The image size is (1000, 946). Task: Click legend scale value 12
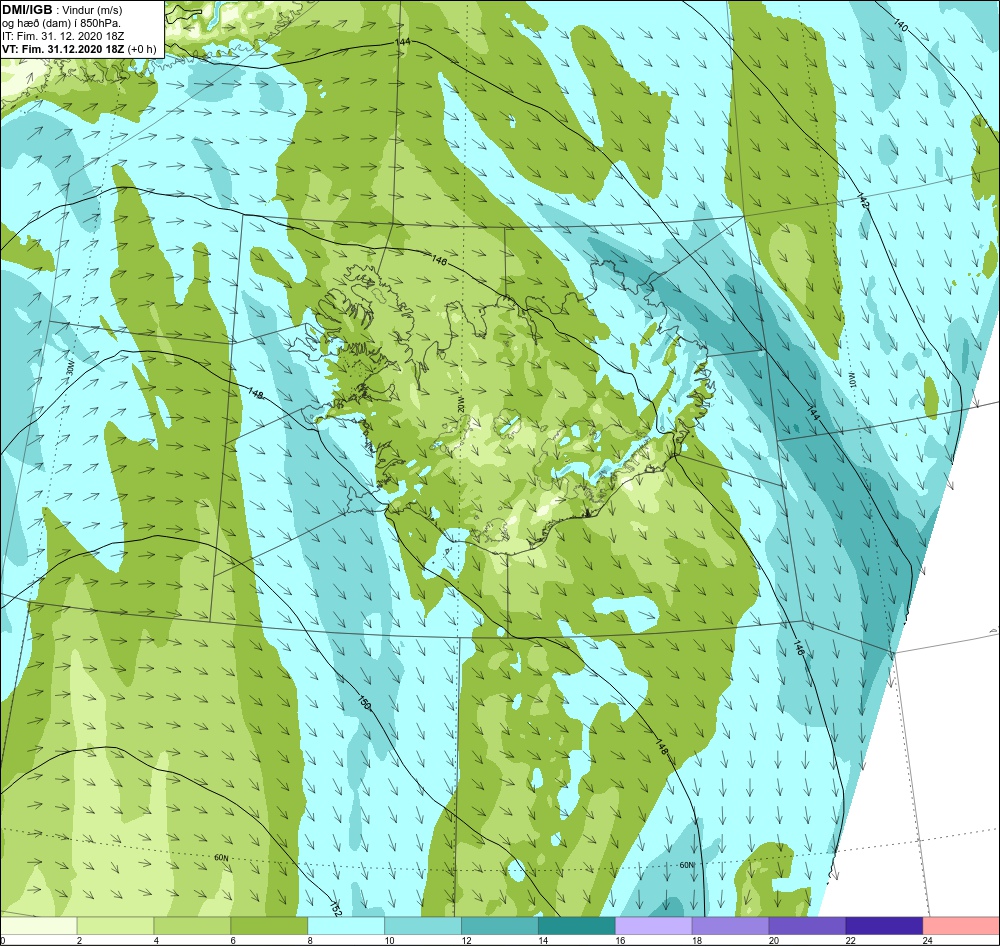(x=466, y=940)
